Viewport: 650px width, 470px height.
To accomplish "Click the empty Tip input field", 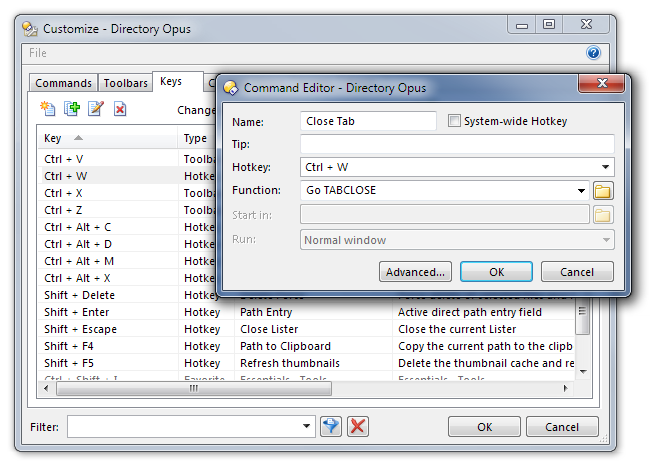I will click(x=457, y=144).
